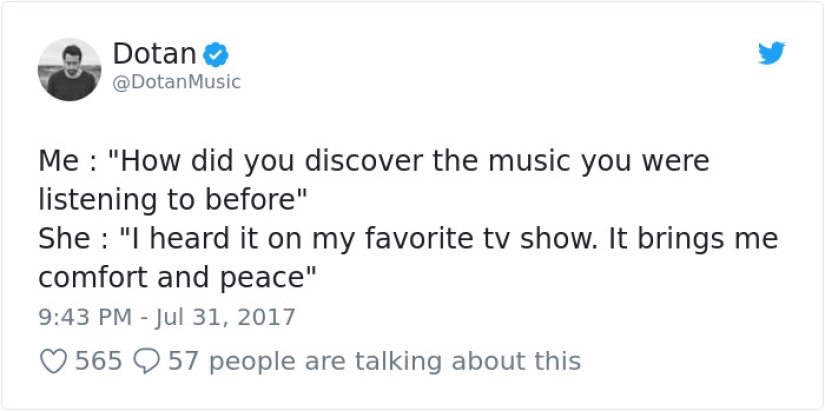The width and height of the screenshot is (825, 411).
Task: Click the reply speech bubble icon
Action: (x=146, y=360)
